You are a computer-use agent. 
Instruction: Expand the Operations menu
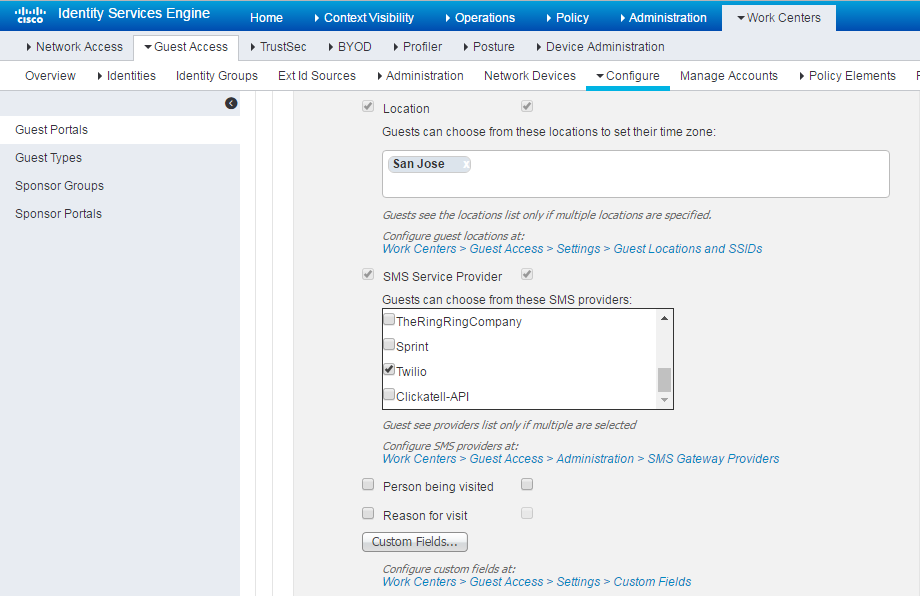(x=480, y=18)
